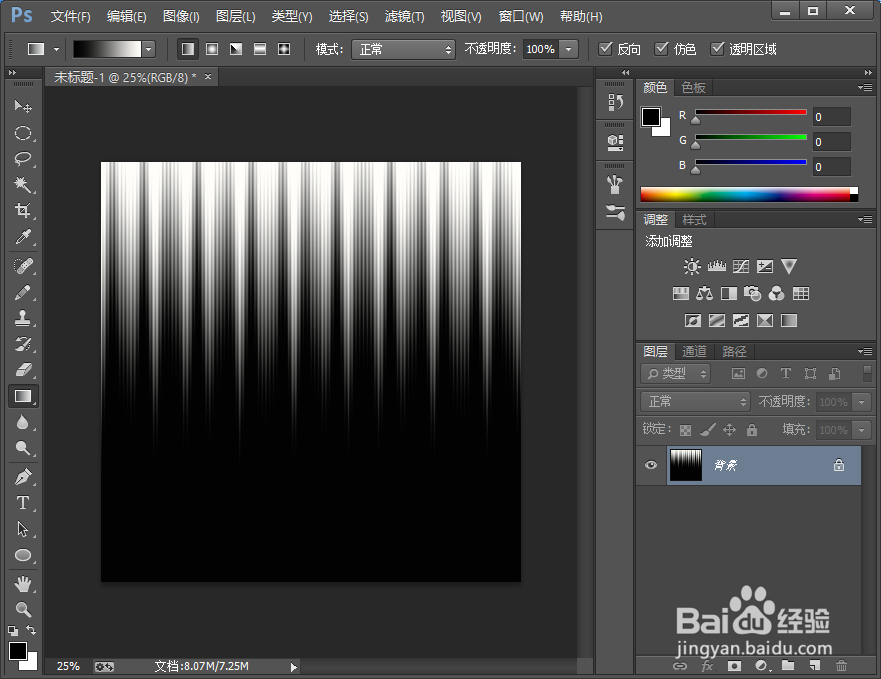Switch to the 色板 tab
The width and height of the screenshot is (881, 679).
point(693,88)
